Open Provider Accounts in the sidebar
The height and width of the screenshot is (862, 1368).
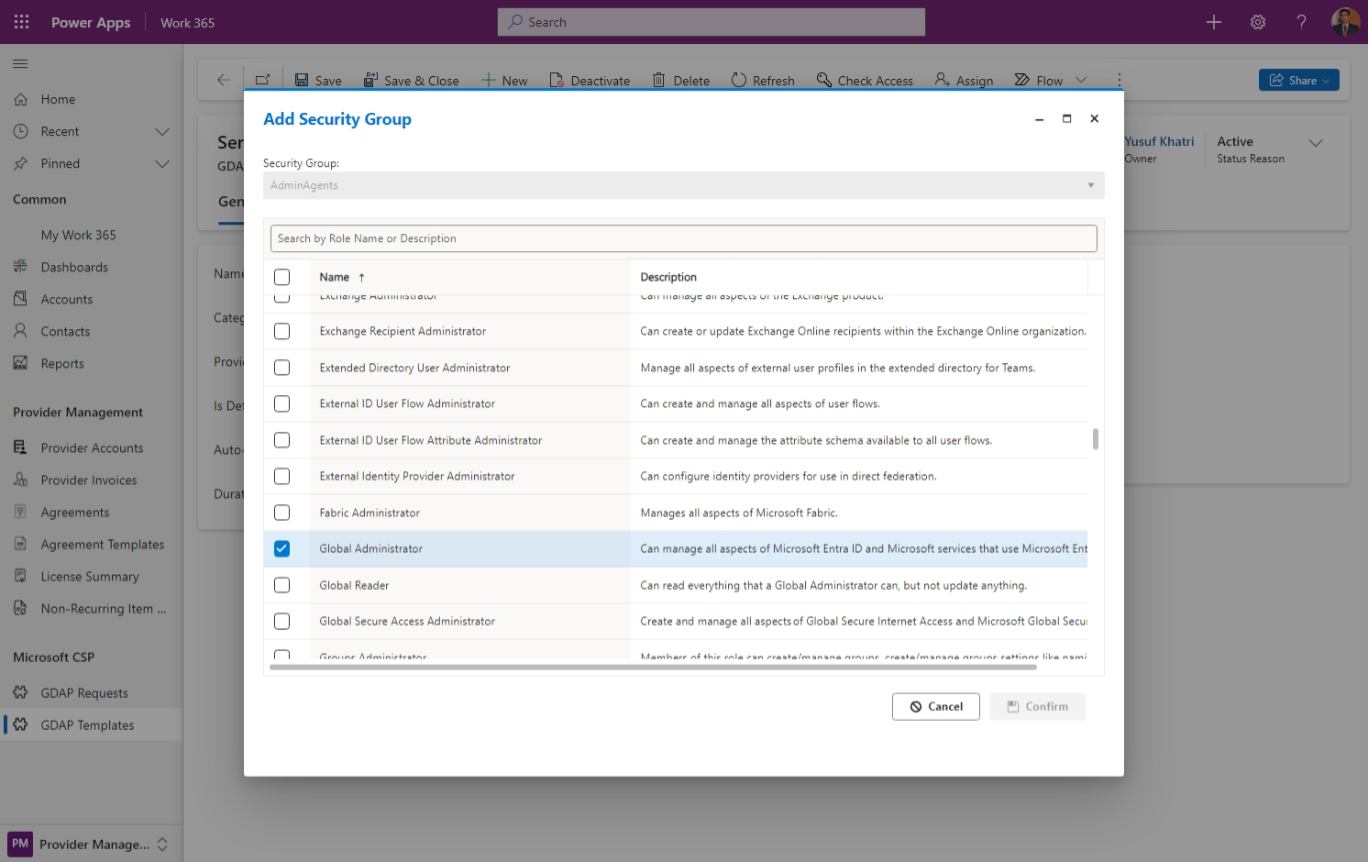92,448
